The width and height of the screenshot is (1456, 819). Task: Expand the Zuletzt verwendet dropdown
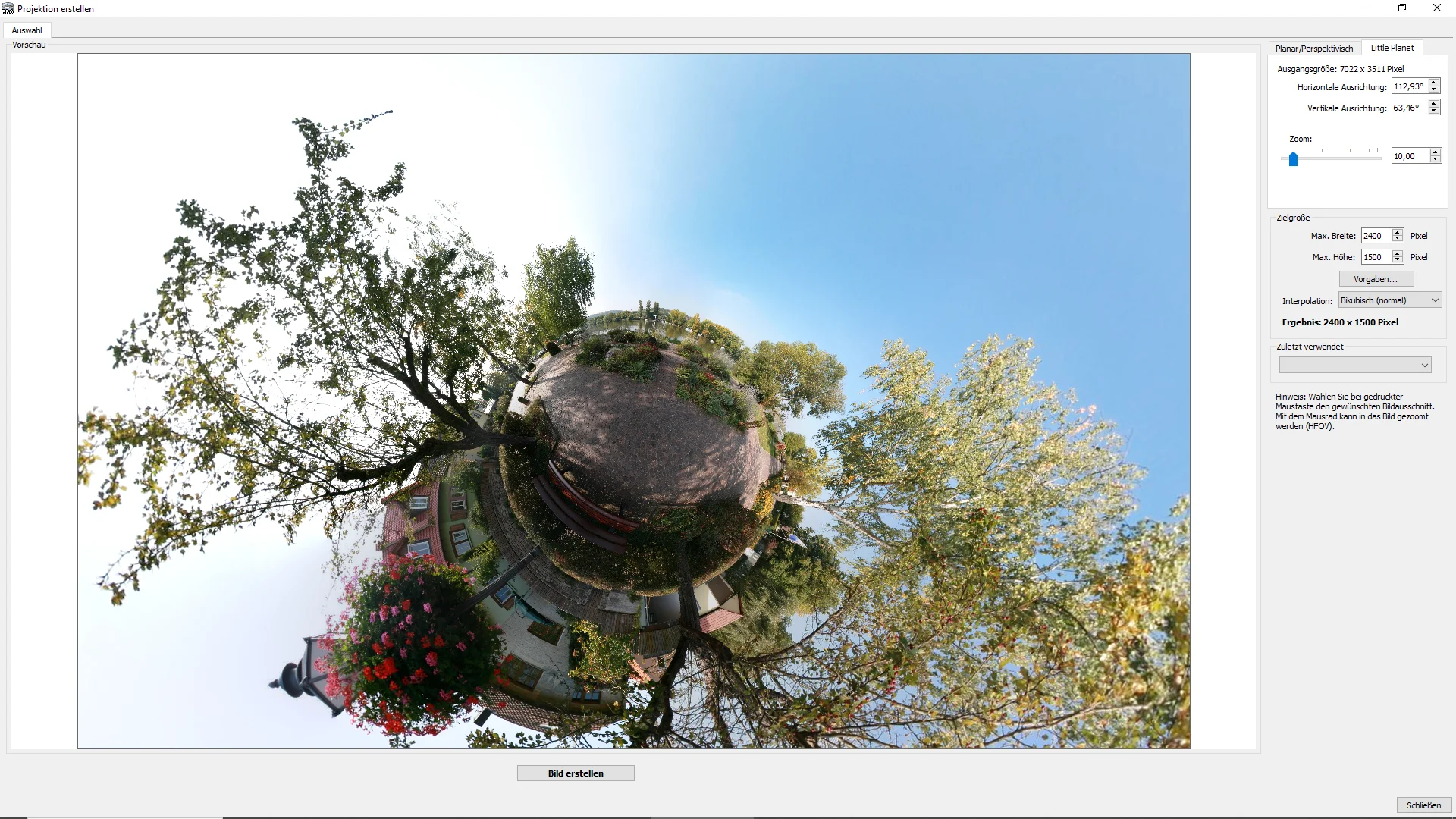click(x=1355, y=366)
